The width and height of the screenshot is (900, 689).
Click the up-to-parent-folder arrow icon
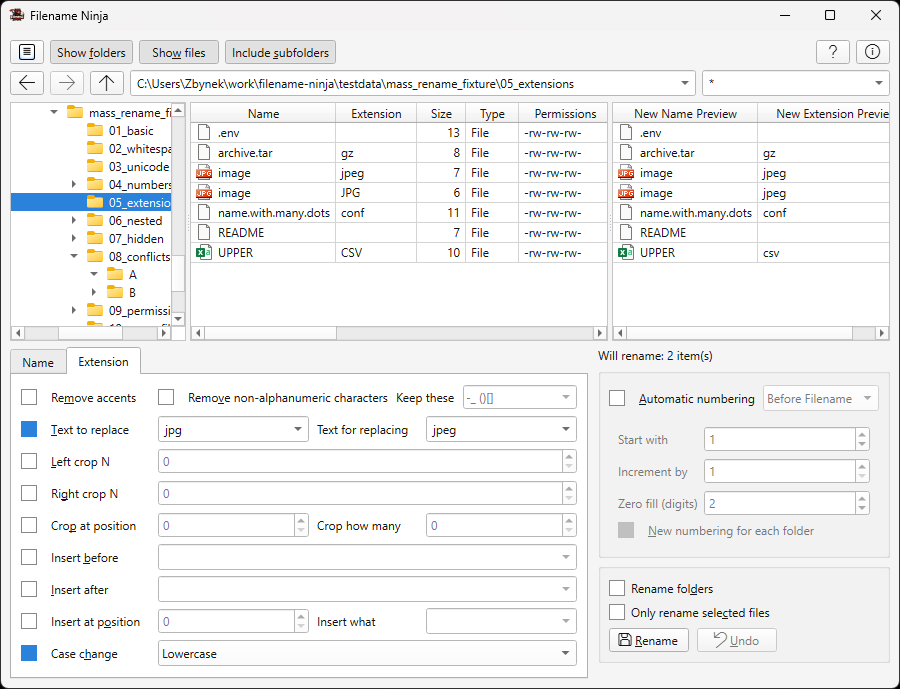(x=108, y=83)
